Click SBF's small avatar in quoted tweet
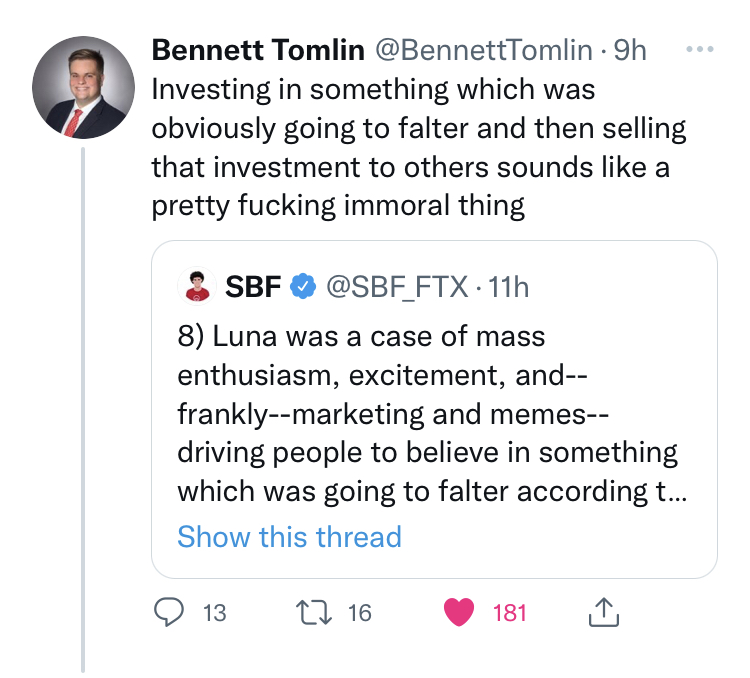 pyautogui.click(x=197, y=287)
